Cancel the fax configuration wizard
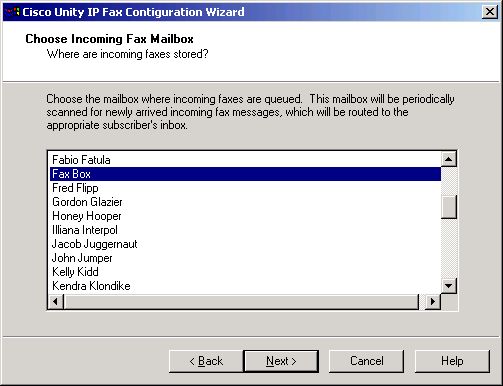 (367, 361)
